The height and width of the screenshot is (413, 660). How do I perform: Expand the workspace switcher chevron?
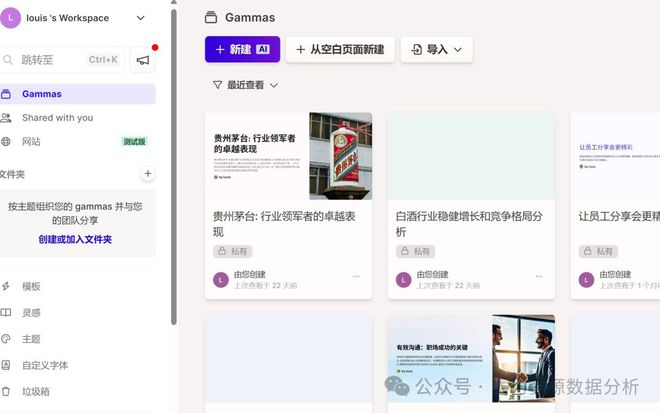click(x=141, y=18)
